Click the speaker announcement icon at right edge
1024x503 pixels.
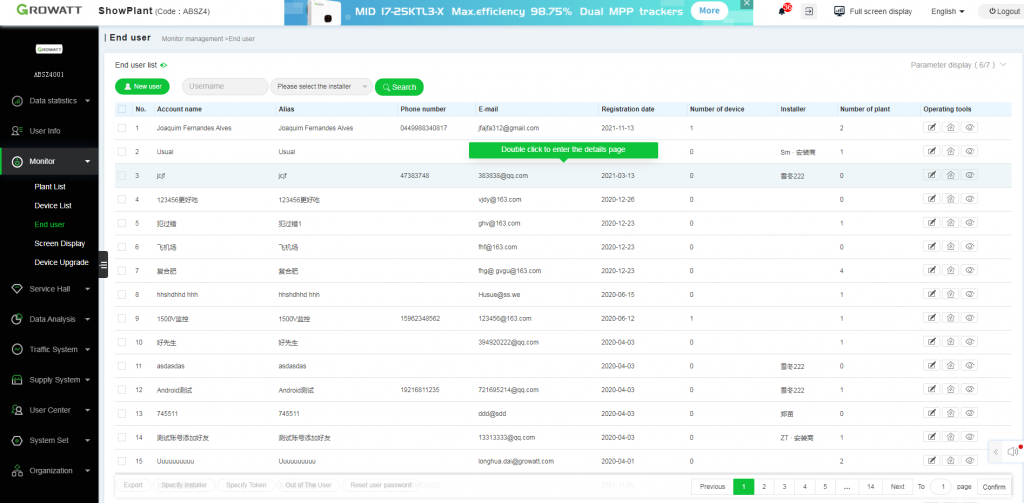pos(1013,451)
